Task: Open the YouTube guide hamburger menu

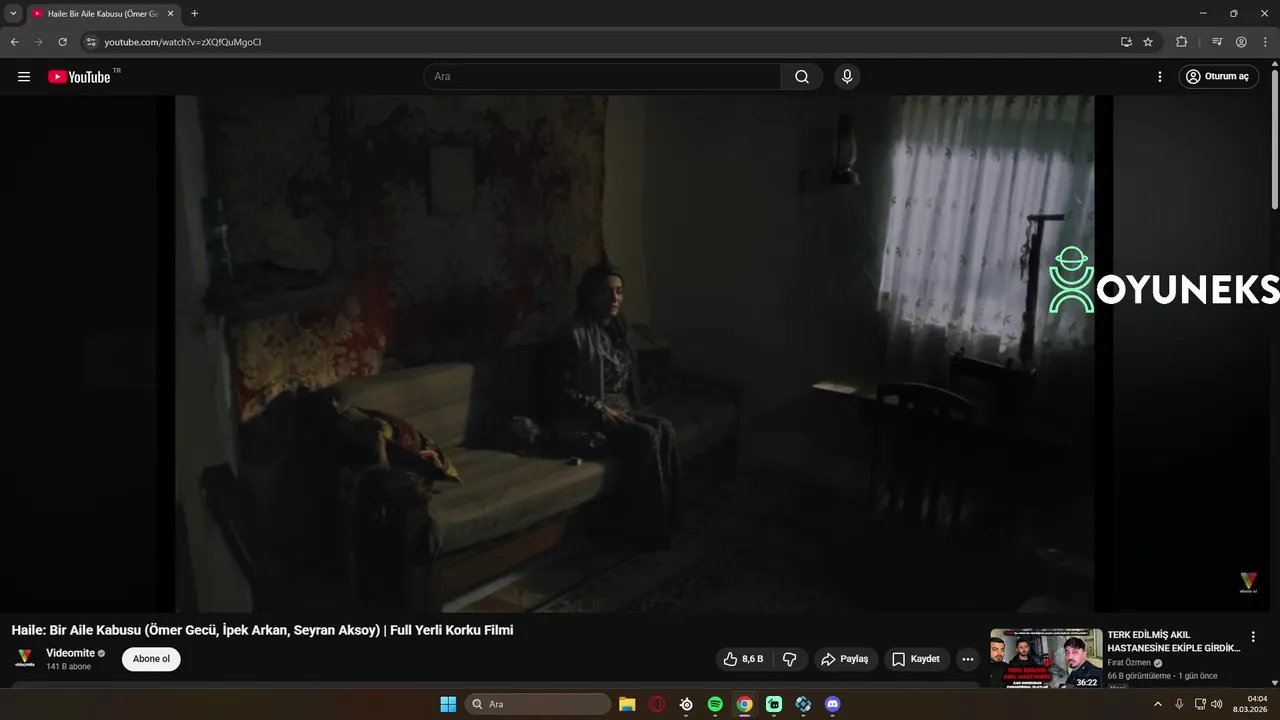Action: tap(24, 77)
